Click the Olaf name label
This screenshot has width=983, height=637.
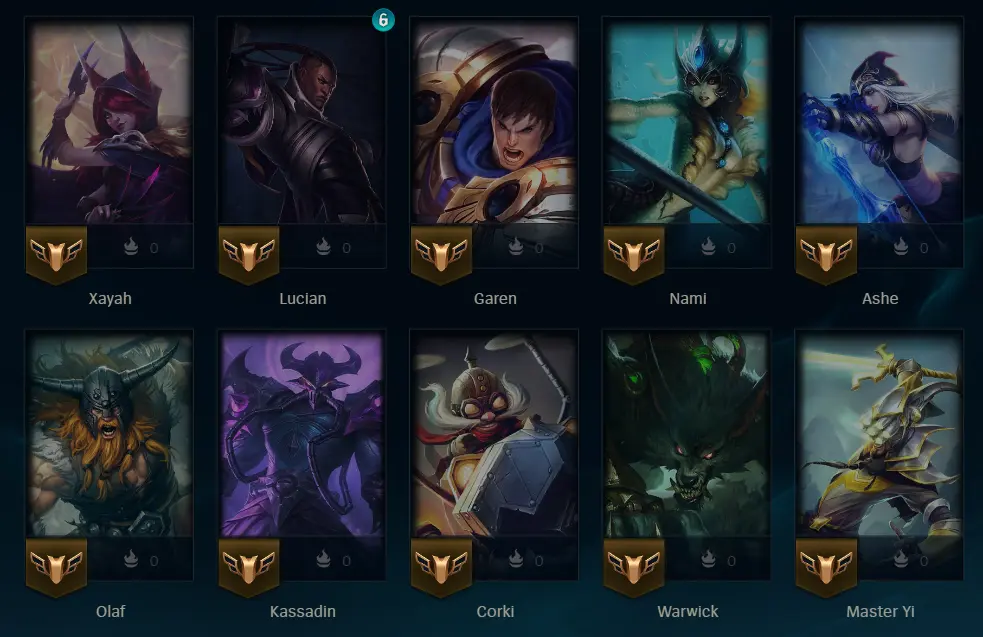tap(110, 611)
